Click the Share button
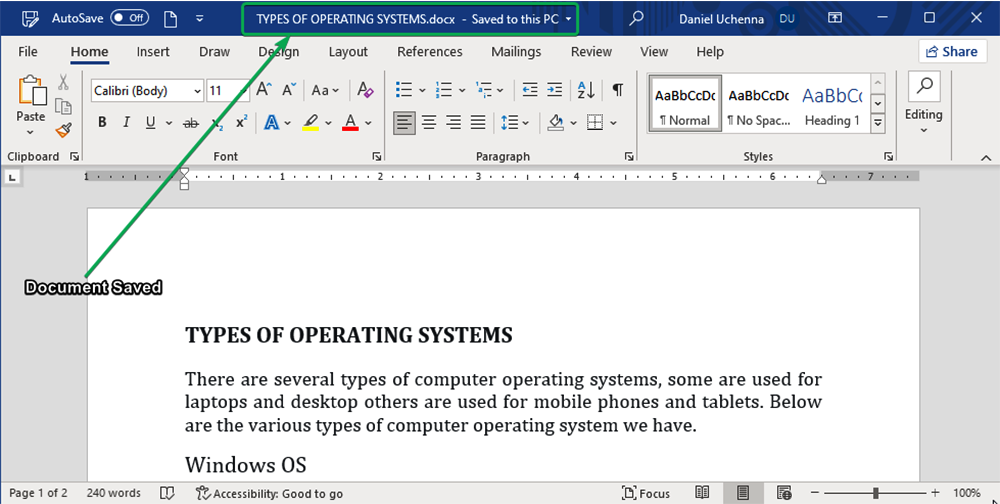This screenshot has height=504, width=1000. point(952,52)
